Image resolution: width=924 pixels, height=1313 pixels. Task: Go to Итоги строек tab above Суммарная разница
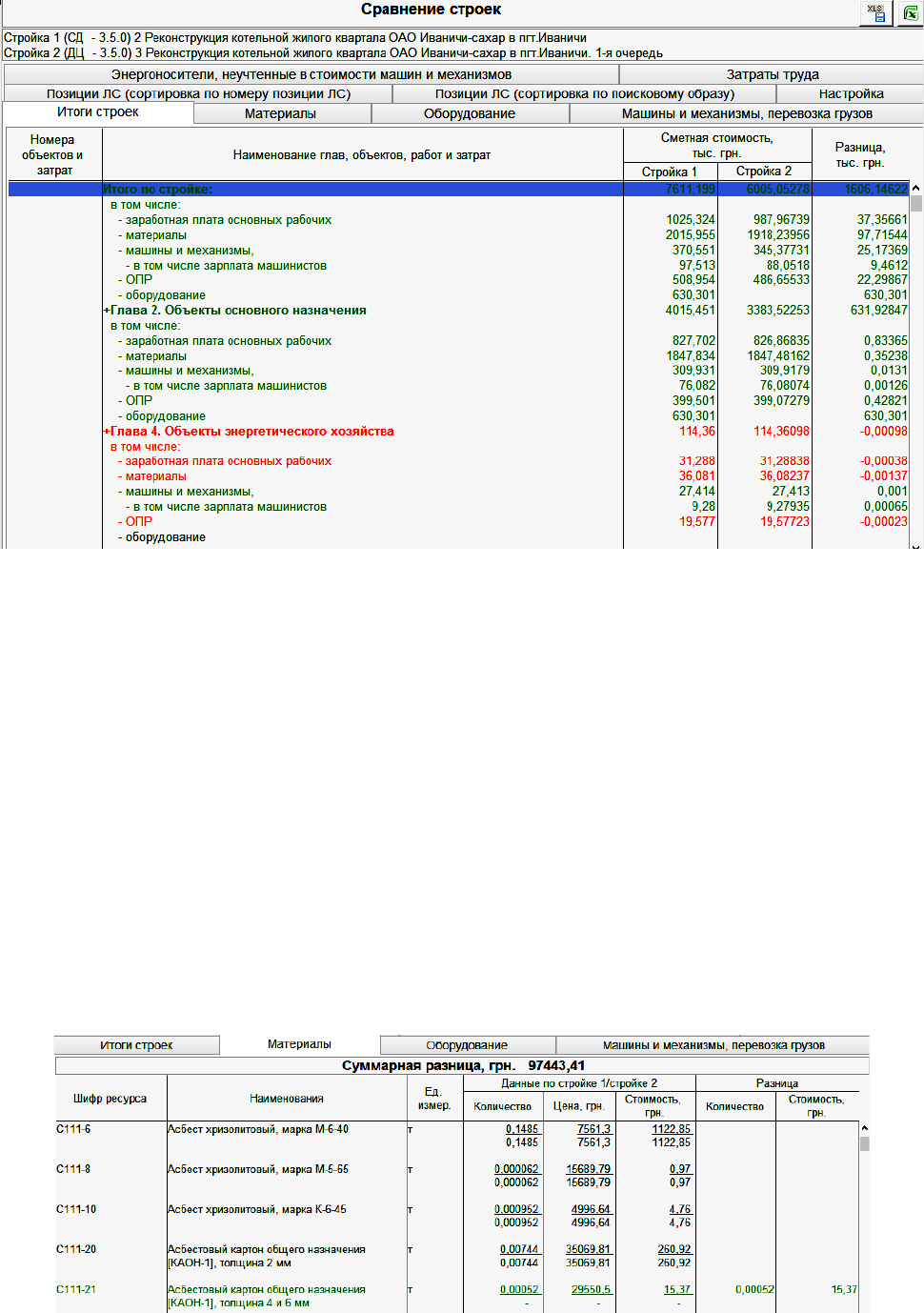[x=136, y=1045]
